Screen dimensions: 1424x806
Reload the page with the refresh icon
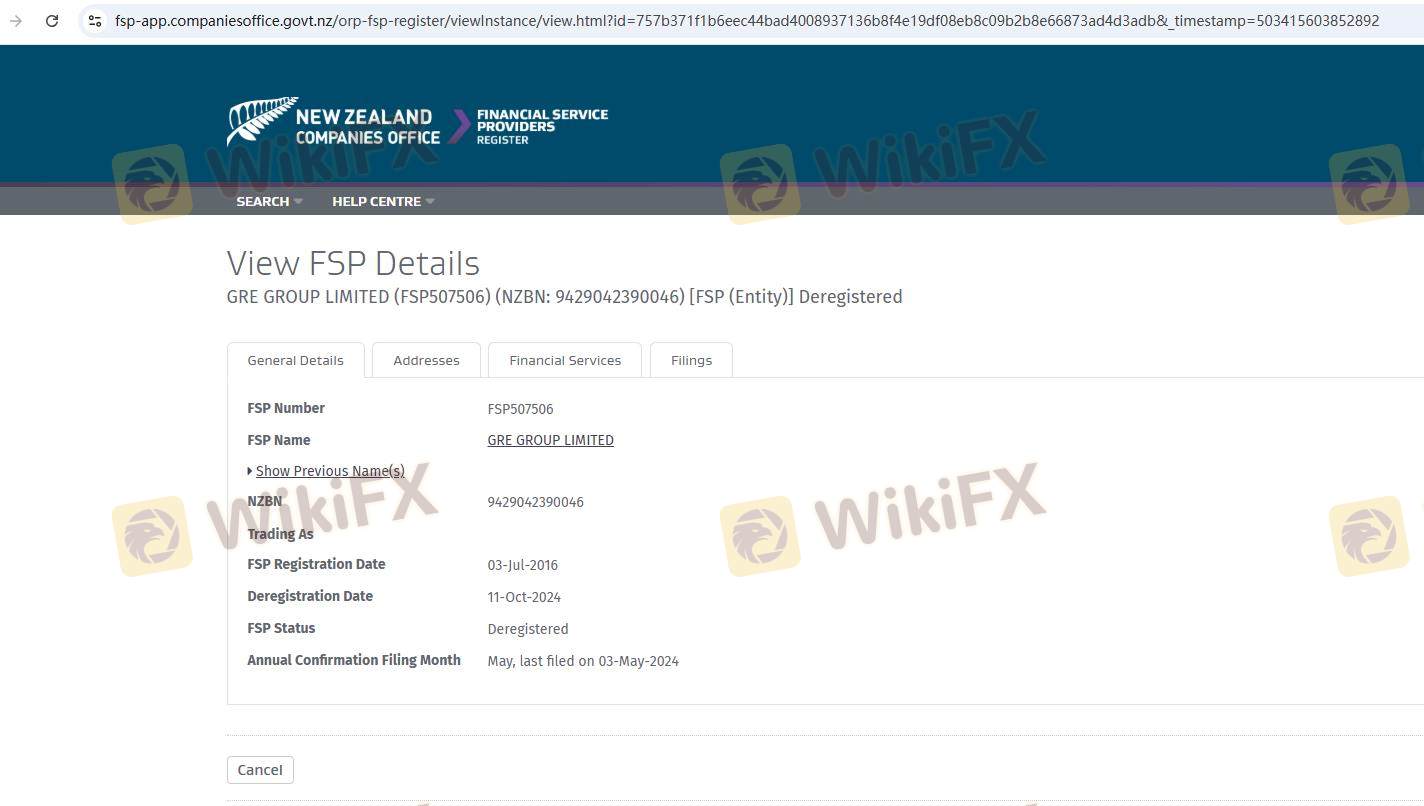52,20
